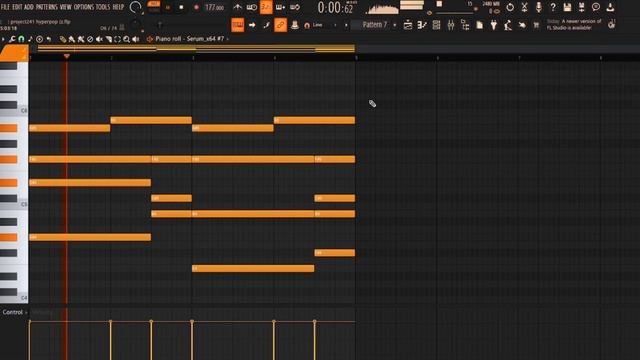Click the 177.000 tempo field

tap(214, 7)
